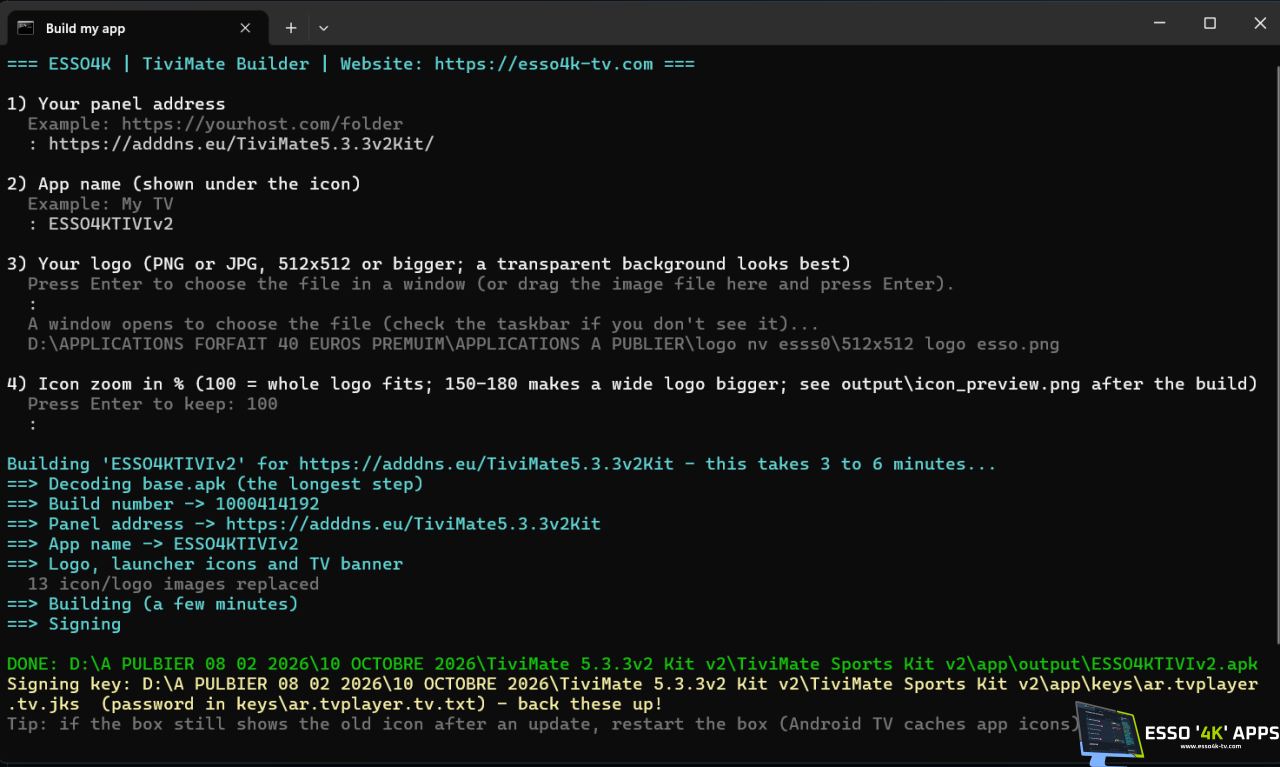Open a new terminal tab with plus
The height and width of the screenshot is (767, 1280).
point(291,28)
